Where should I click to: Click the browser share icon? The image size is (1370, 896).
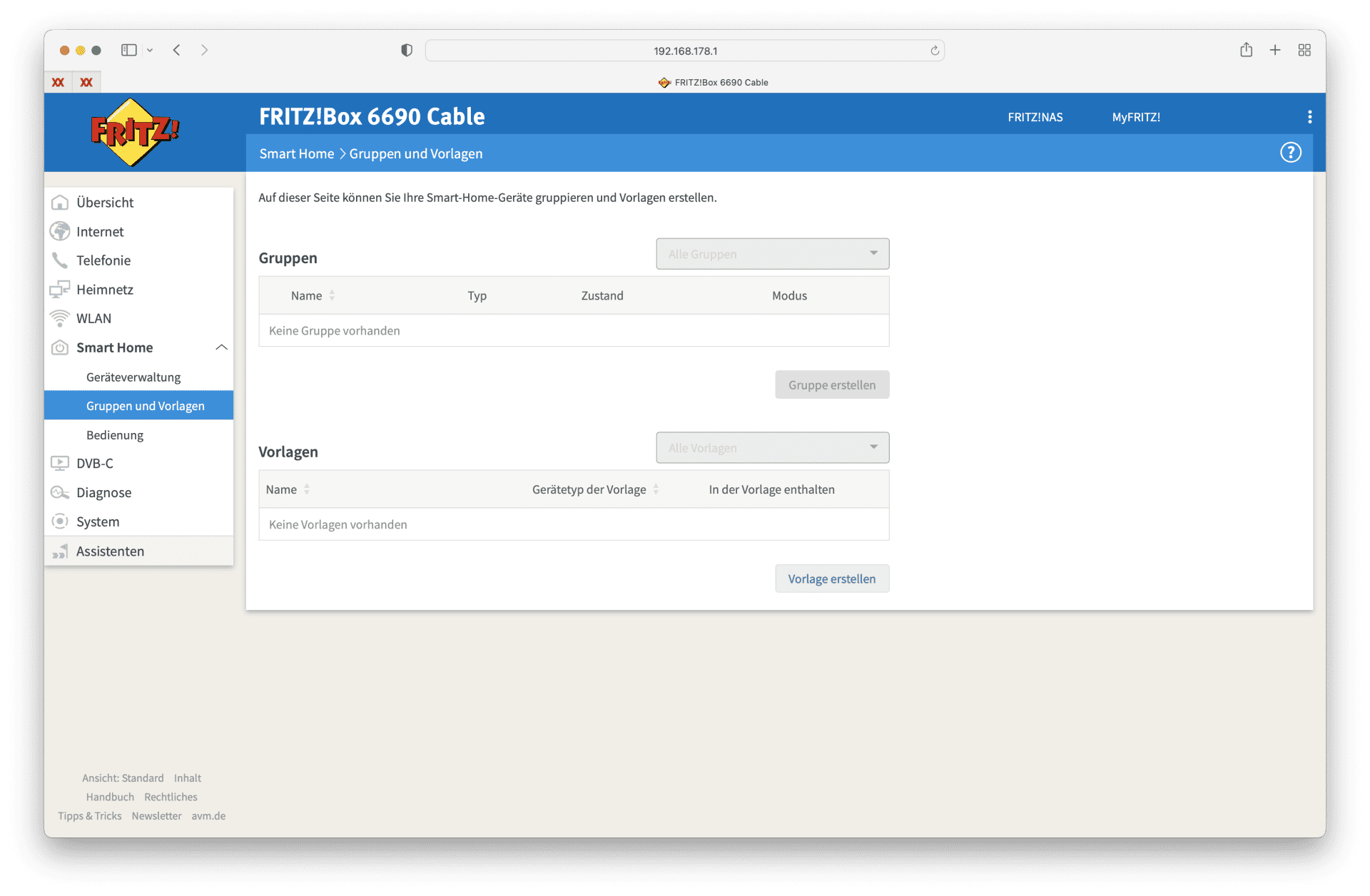[x=1246, y=49]
